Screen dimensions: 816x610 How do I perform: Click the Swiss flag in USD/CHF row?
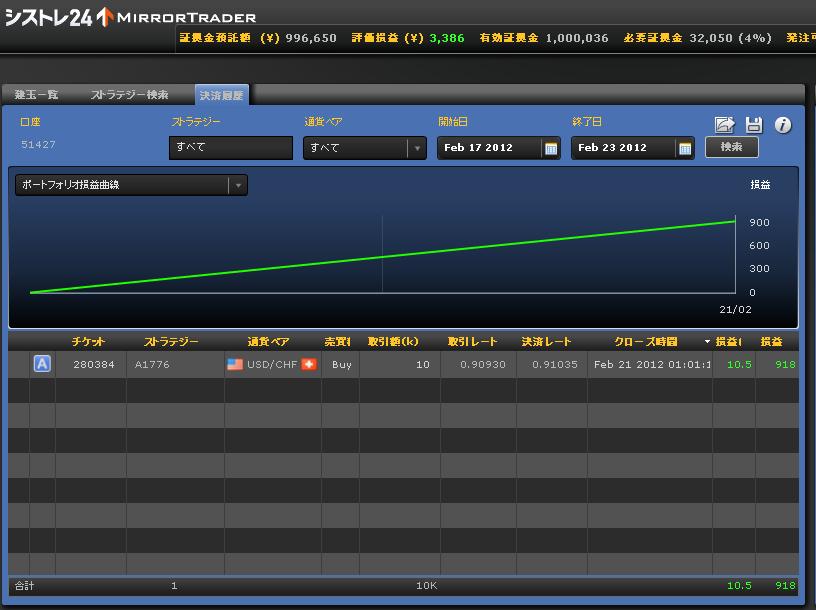click(x=309, y=364)
